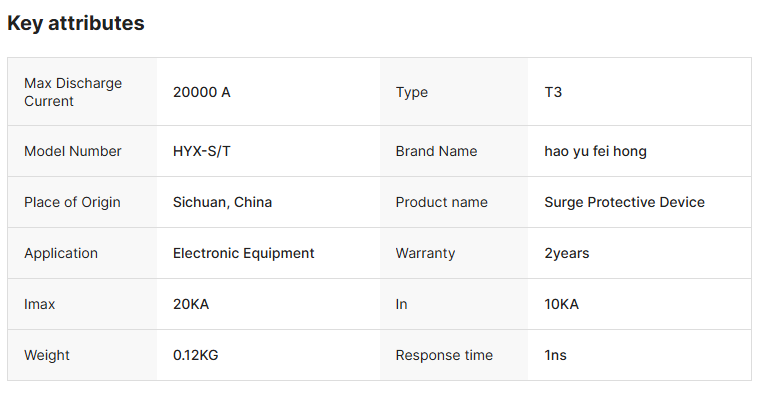Click the 1ns response time value
771x394 pixels.
pos(555,355)
